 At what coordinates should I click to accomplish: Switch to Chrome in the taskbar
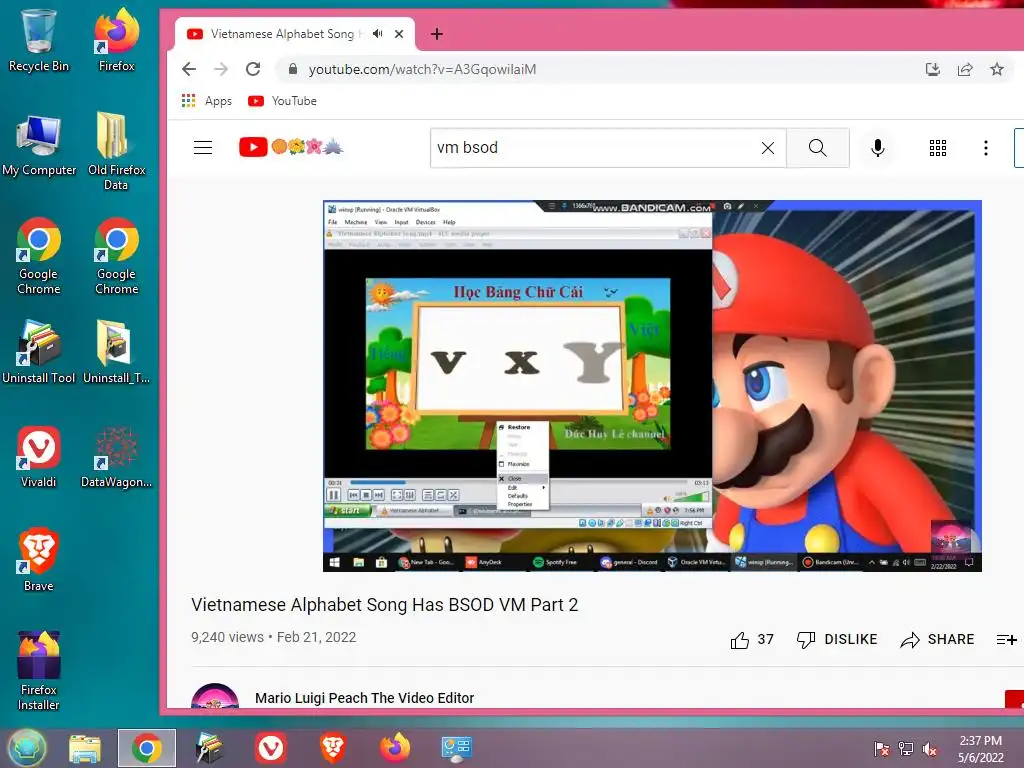[147, 748]
